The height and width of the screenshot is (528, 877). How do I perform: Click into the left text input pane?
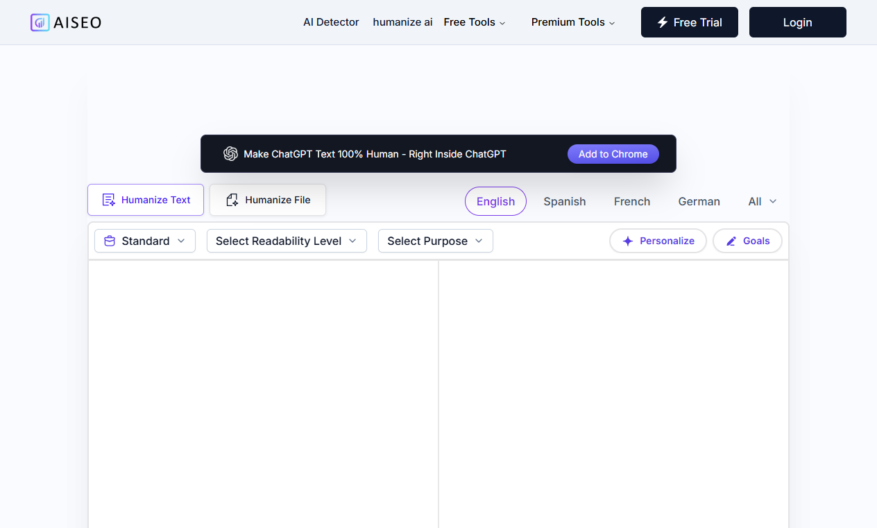263,394
